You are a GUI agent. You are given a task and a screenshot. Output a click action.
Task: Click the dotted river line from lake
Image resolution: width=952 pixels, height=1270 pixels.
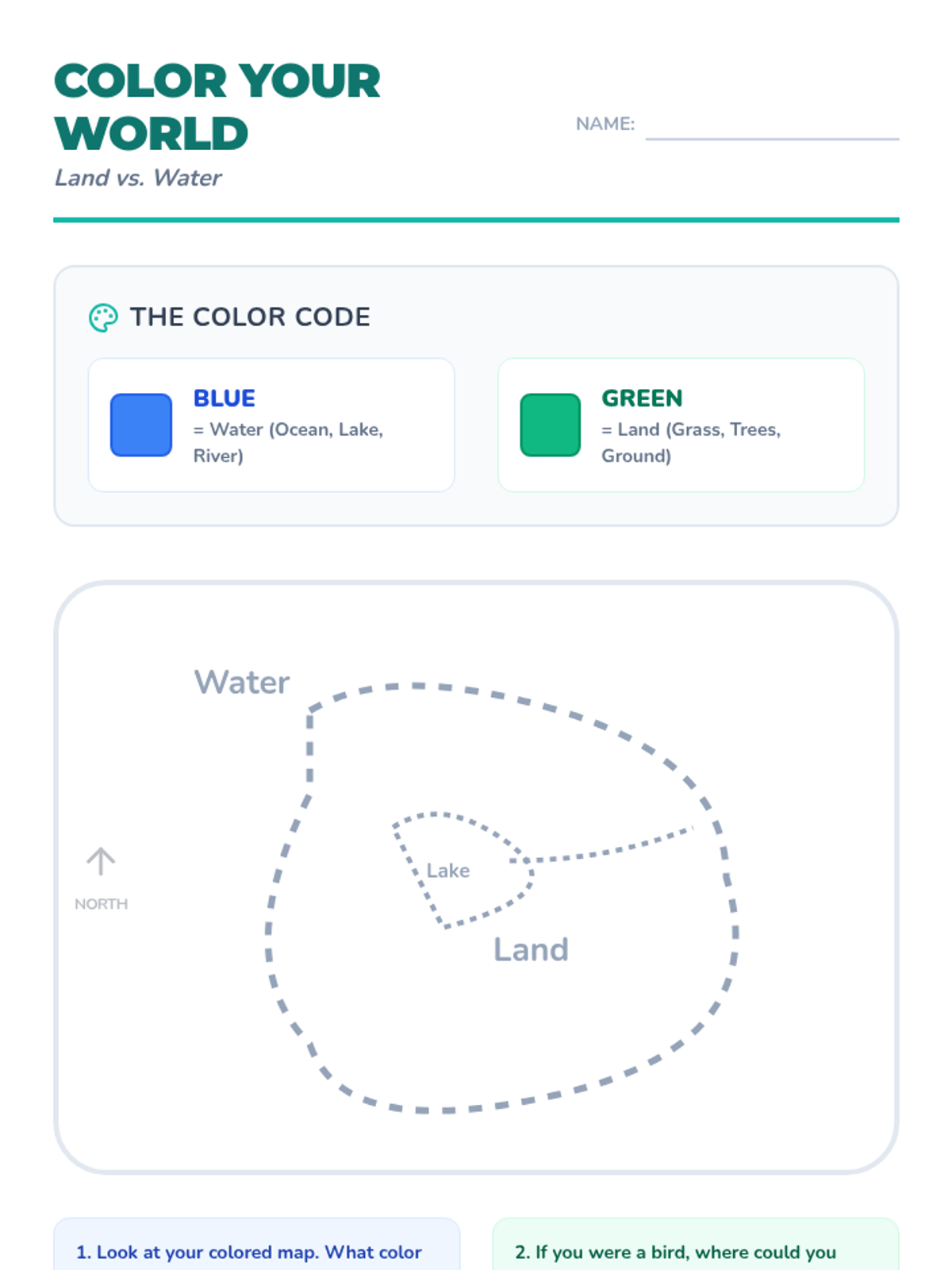tap(611, 851)
